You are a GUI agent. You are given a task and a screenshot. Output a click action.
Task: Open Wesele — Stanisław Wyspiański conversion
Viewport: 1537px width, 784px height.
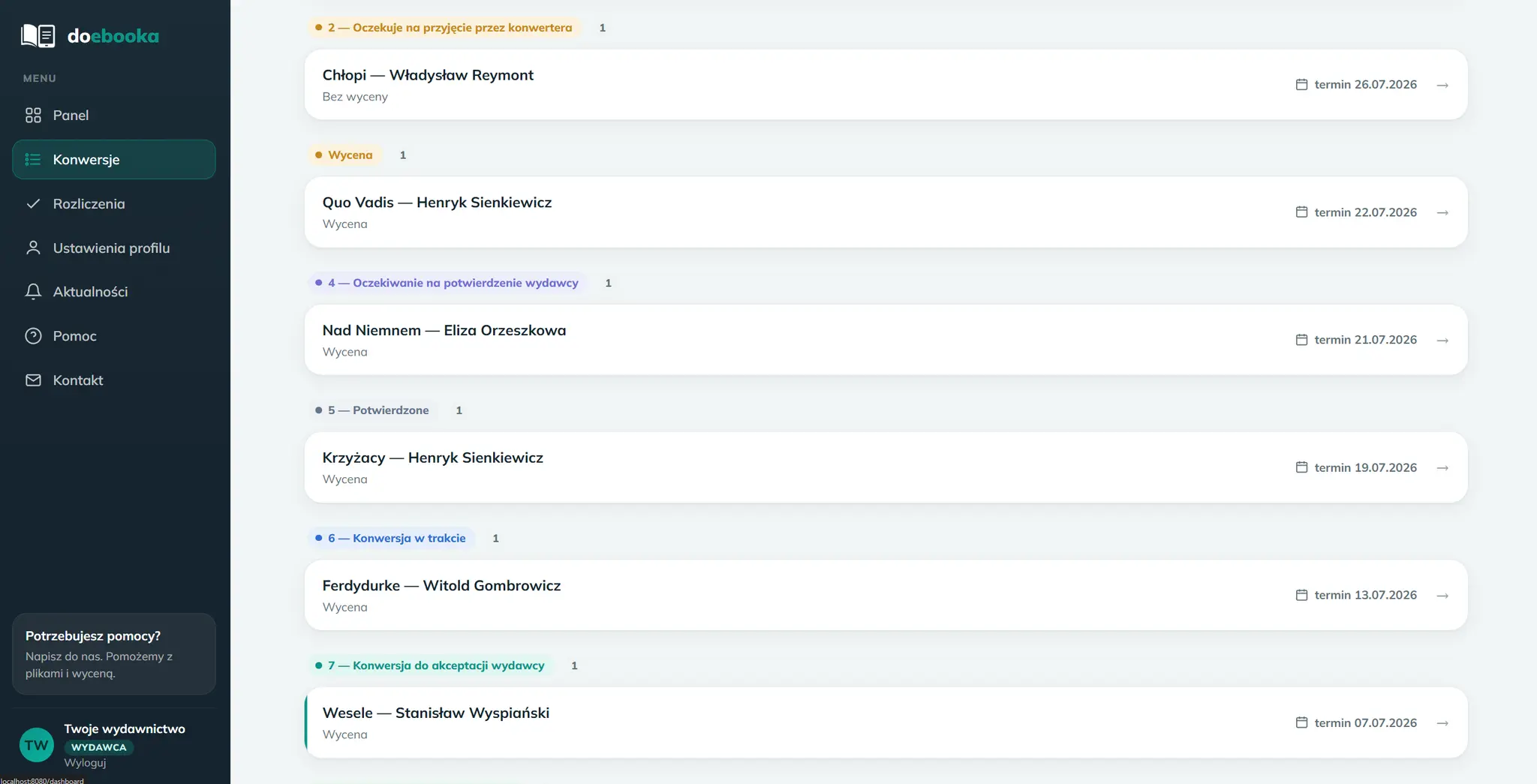pyautogui.click(x=886, y=722)
